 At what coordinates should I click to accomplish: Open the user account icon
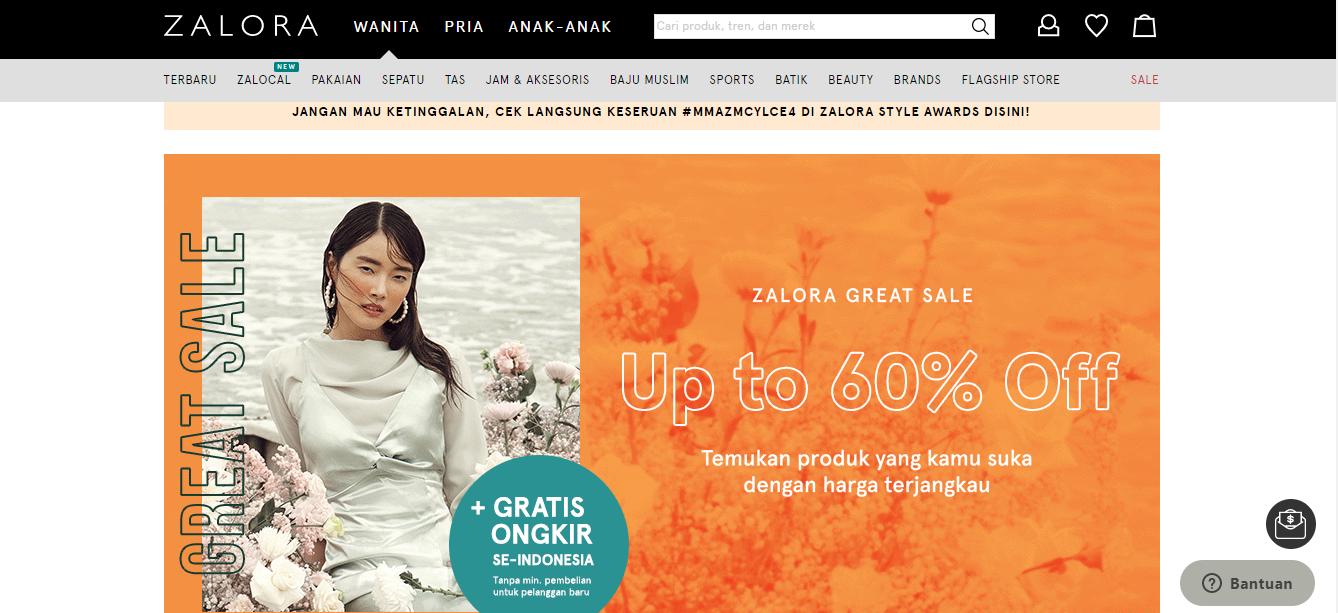[1048, 26]
